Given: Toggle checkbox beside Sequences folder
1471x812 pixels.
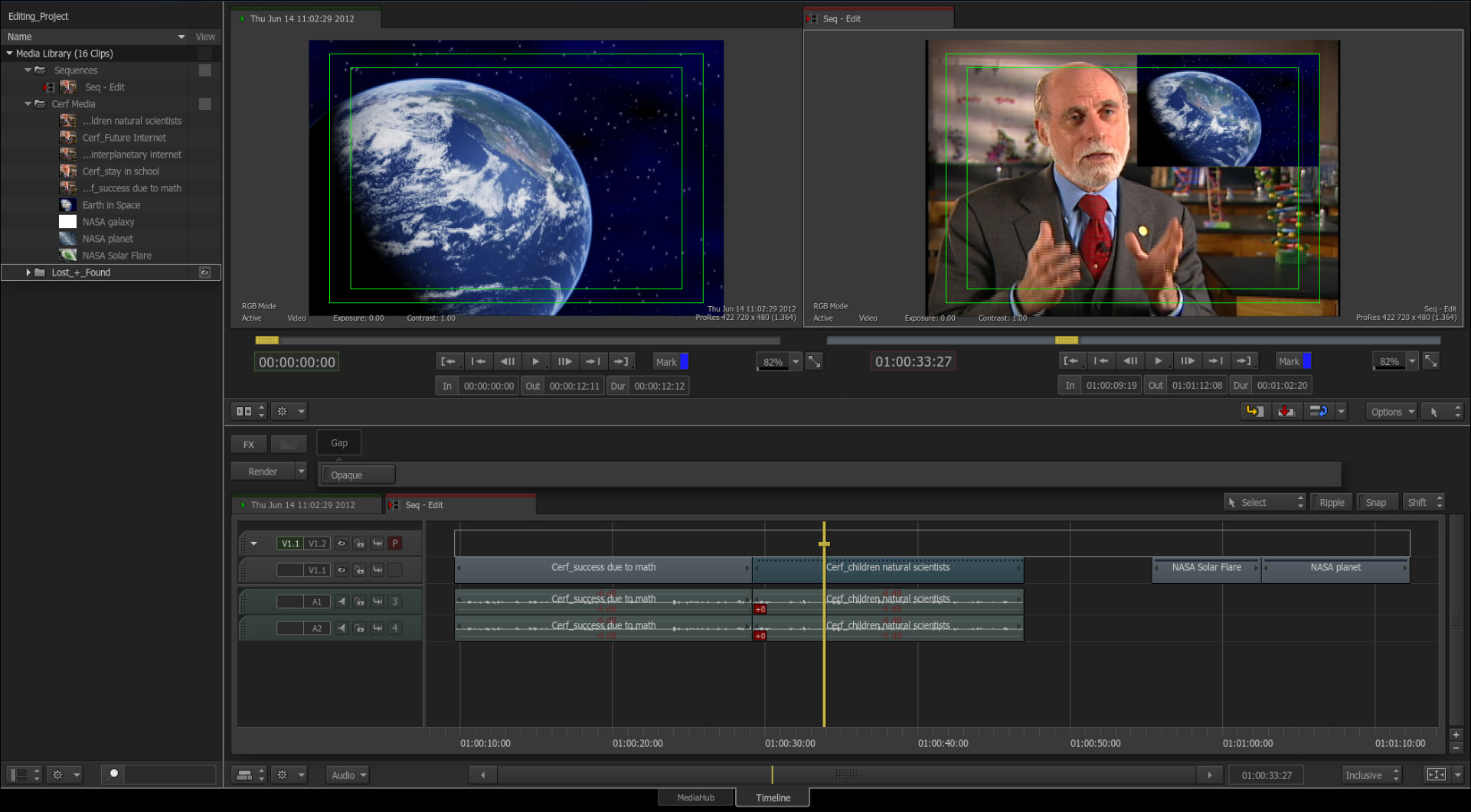Looking at the screenshot, I should coord(204,70).
